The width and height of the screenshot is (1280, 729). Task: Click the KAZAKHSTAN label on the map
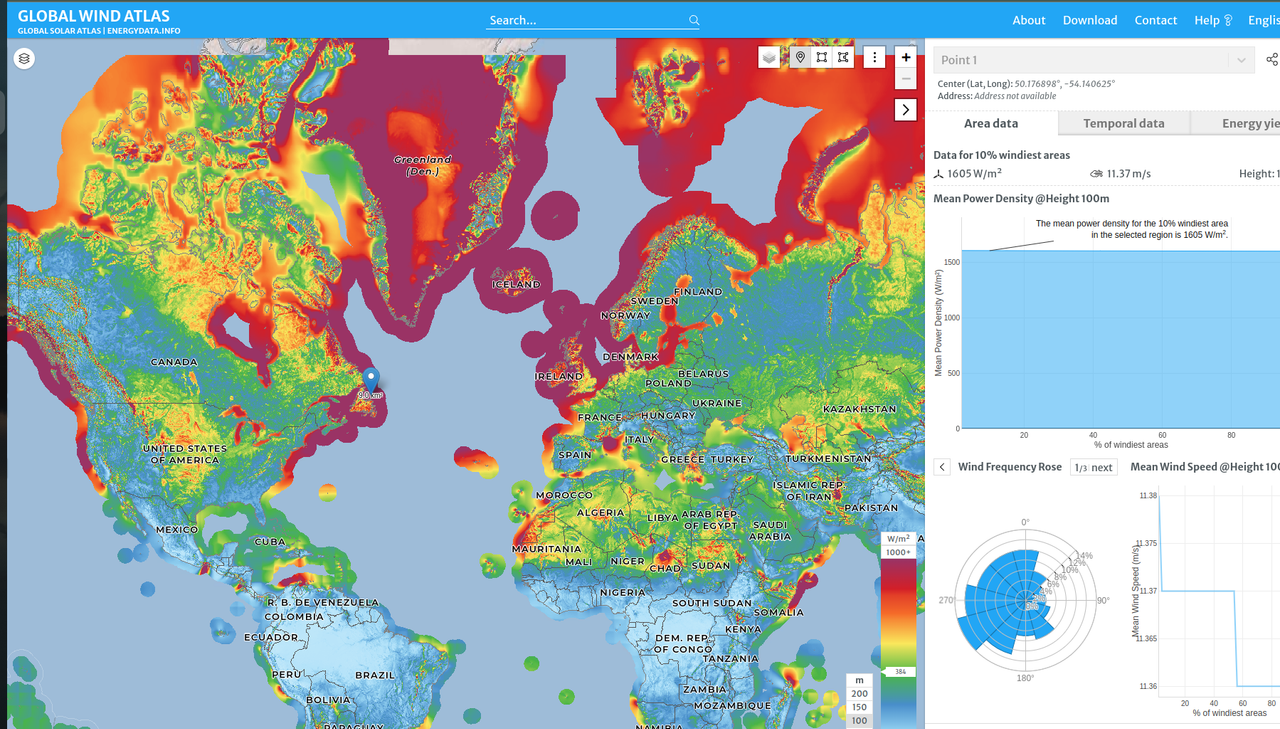[859, 409]
